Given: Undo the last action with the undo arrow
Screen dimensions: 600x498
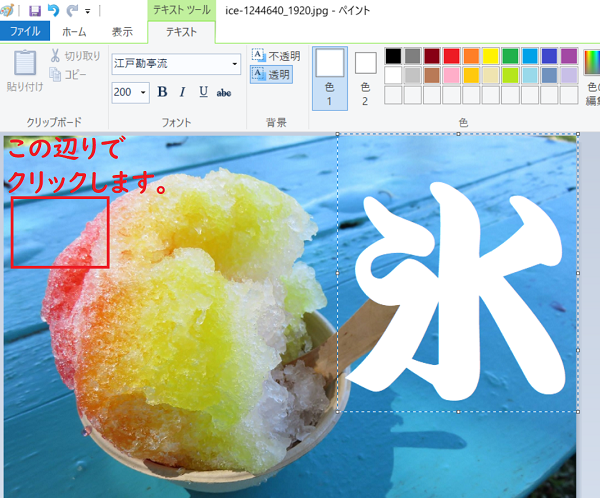Looking at the screenshot, I should tap(54, 10).
